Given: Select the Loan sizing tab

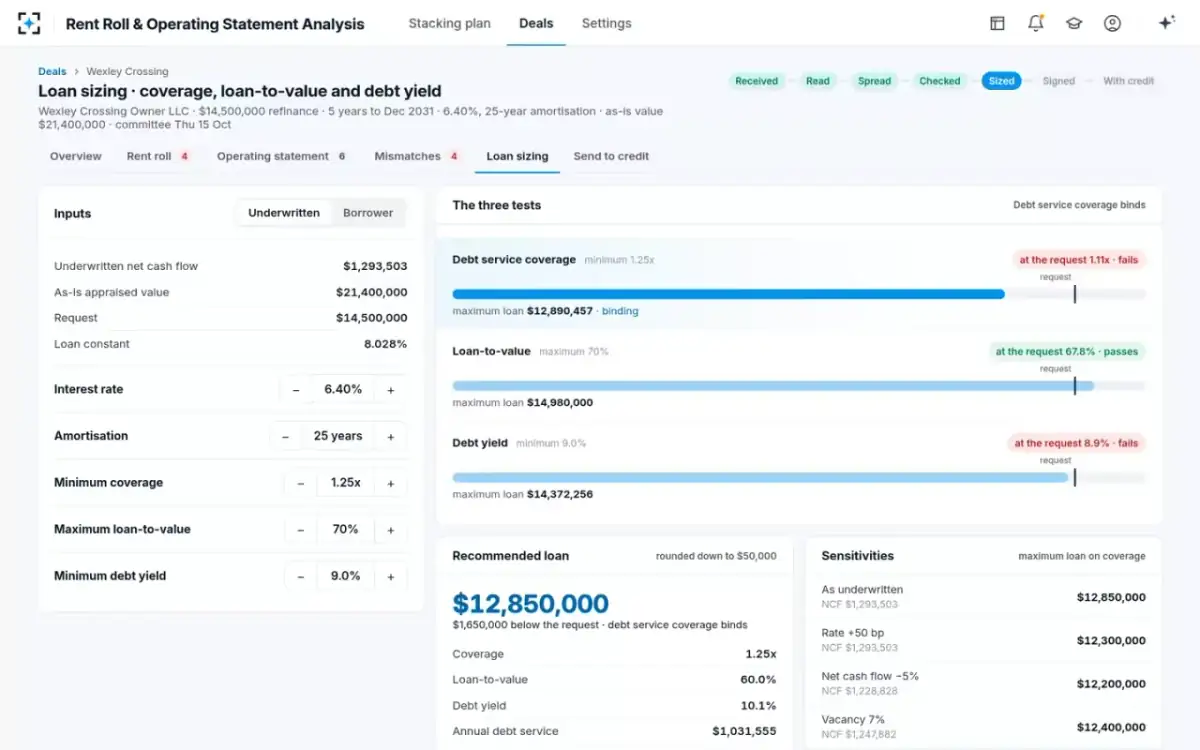Looking at the screenshot, I should pos(517,156).
